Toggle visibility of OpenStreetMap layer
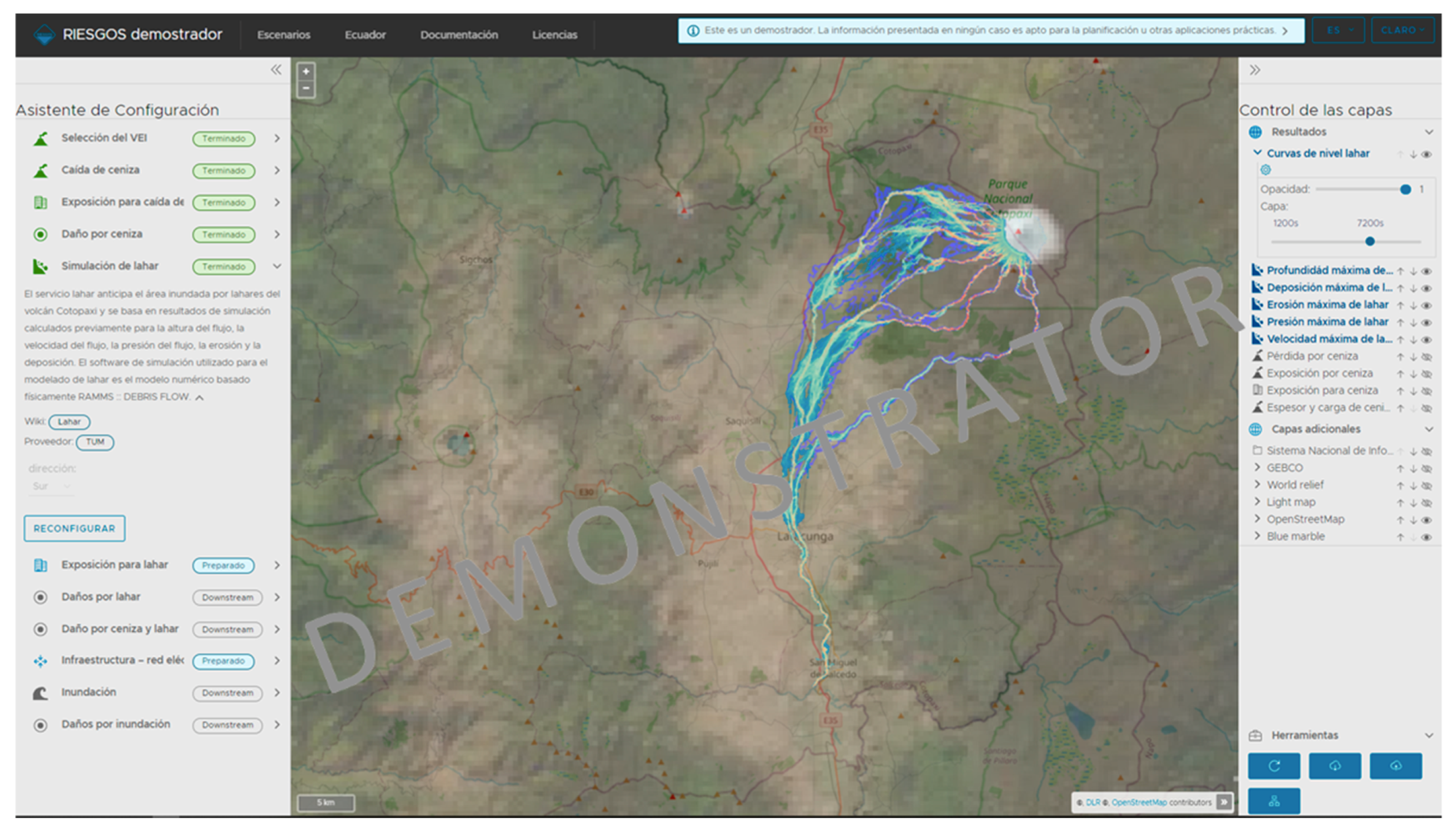 1427,520
